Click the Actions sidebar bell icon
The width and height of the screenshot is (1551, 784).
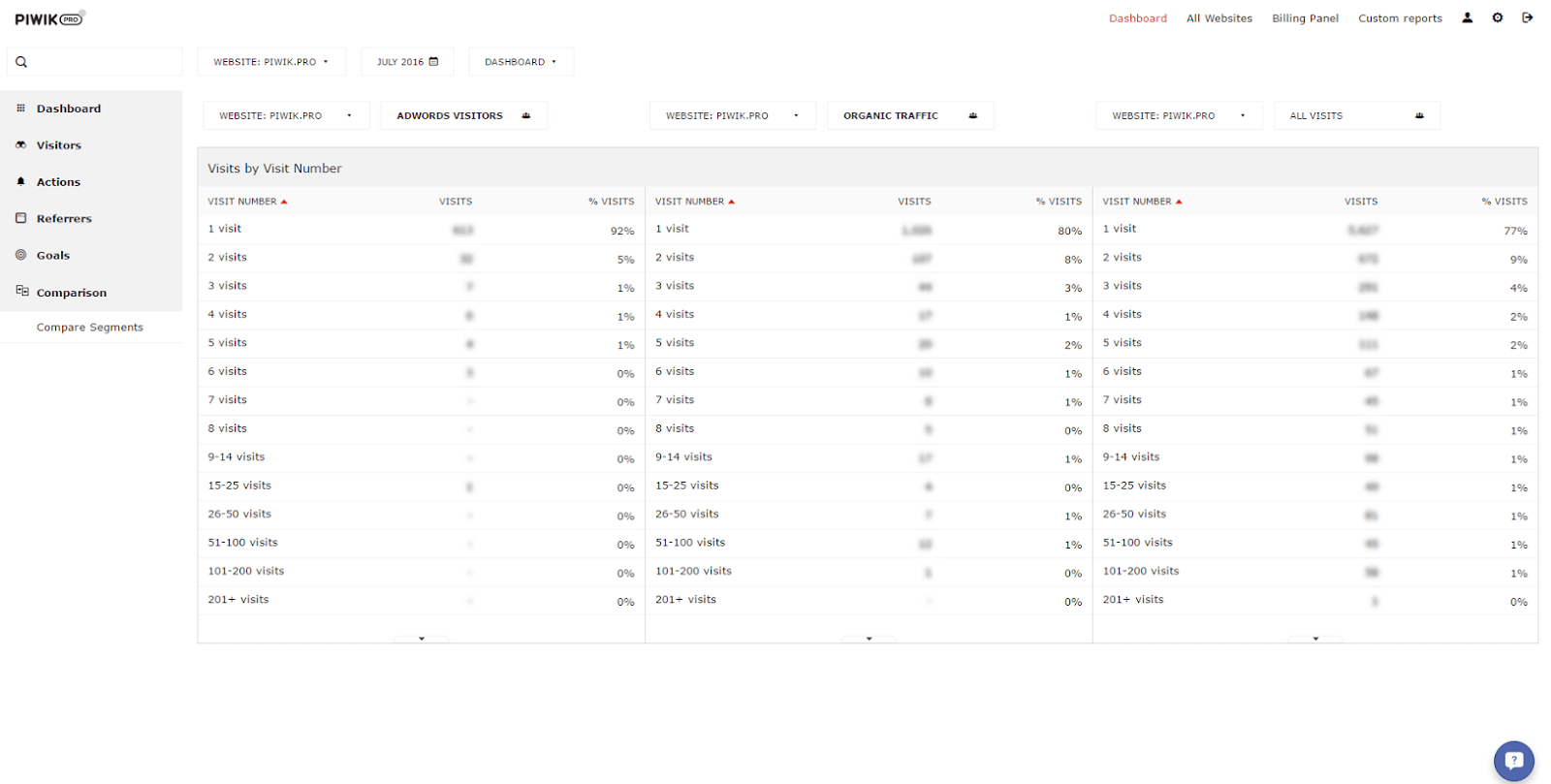[20, 181]
